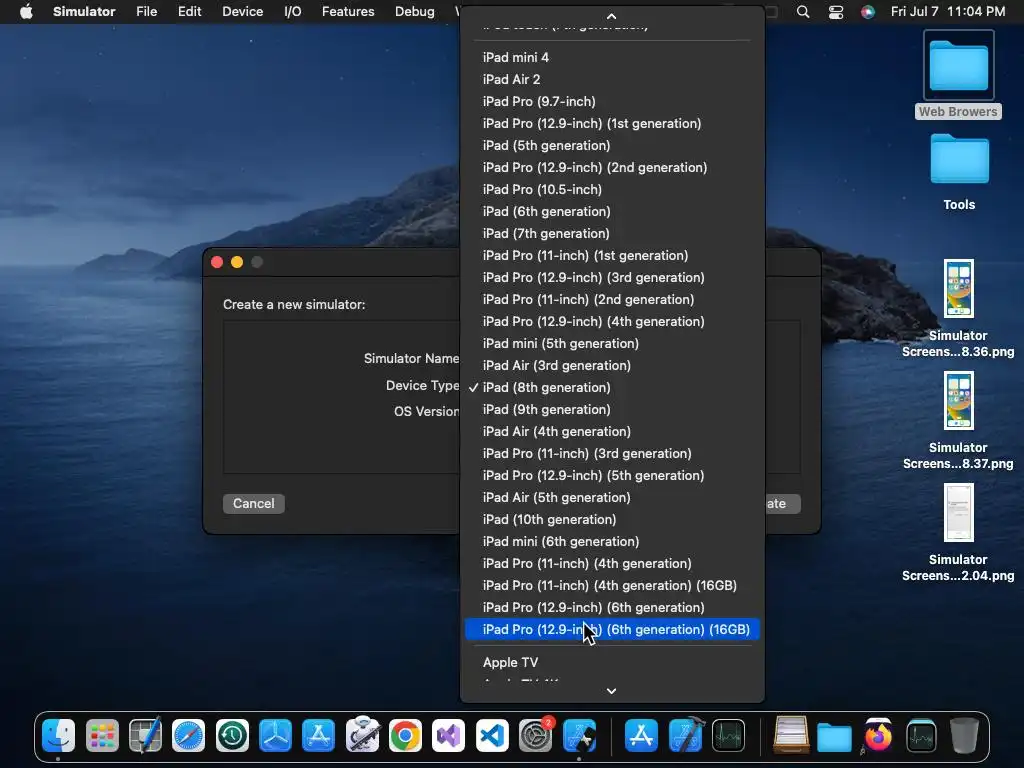Open Time Machine in the dock
The image size is (1024, 768).
click(232, 736)
